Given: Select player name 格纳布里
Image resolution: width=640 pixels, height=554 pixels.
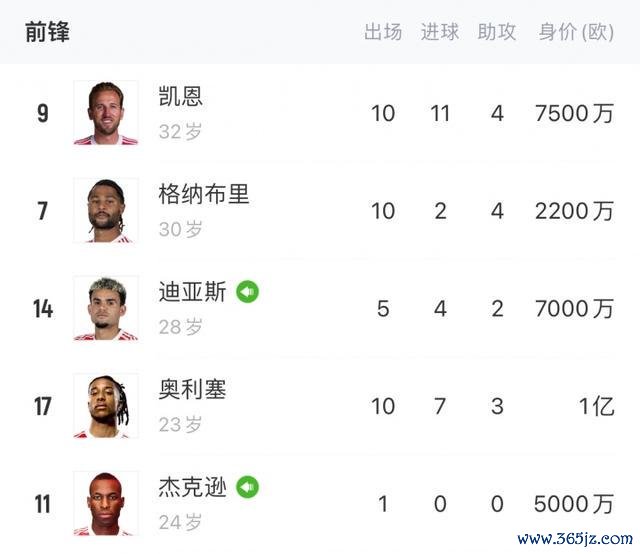Looking at the screenshot, I should (204, 194).
